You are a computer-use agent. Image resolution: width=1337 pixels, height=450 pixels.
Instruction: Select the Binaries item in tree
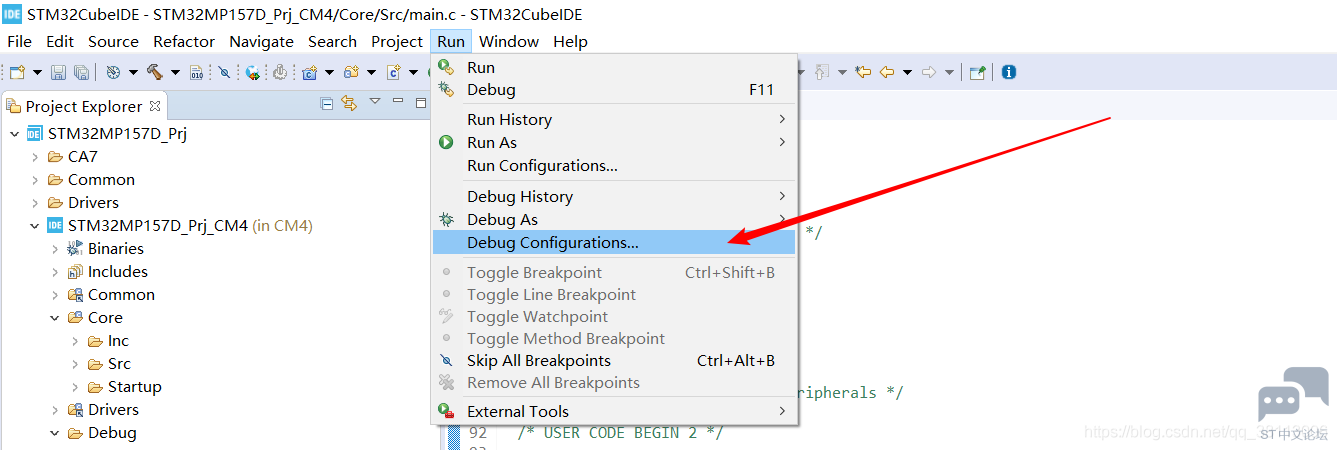(116, 249)
